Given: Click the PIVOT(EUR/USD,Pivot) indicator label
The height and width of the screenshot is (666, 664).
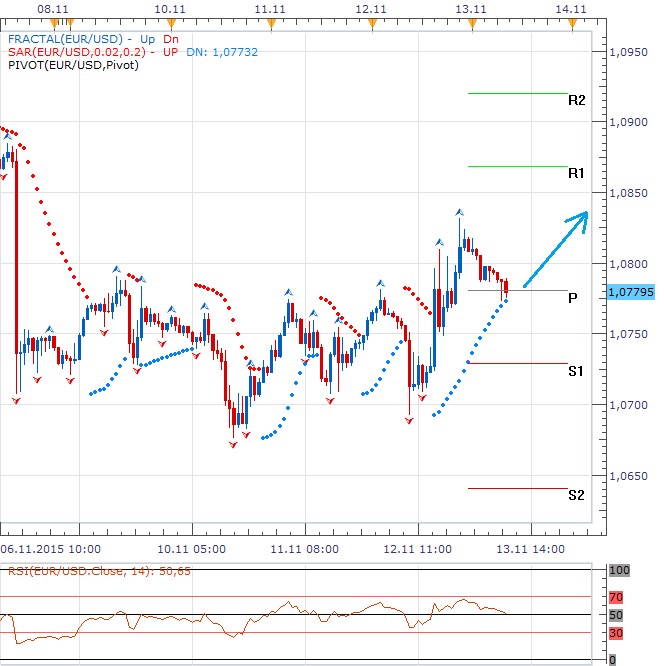Looking at the screenshot, I should pyautogui.click(x=72, y=66).
